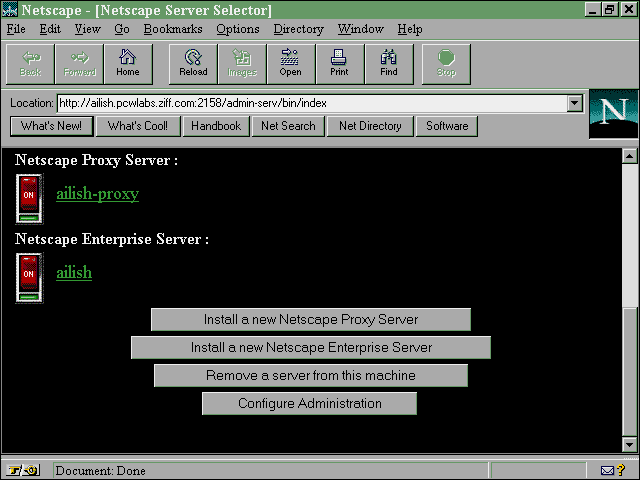This screenshot has width=640, height=480.
Task: Open the Window menu
Action: click(x=361, y=29)
